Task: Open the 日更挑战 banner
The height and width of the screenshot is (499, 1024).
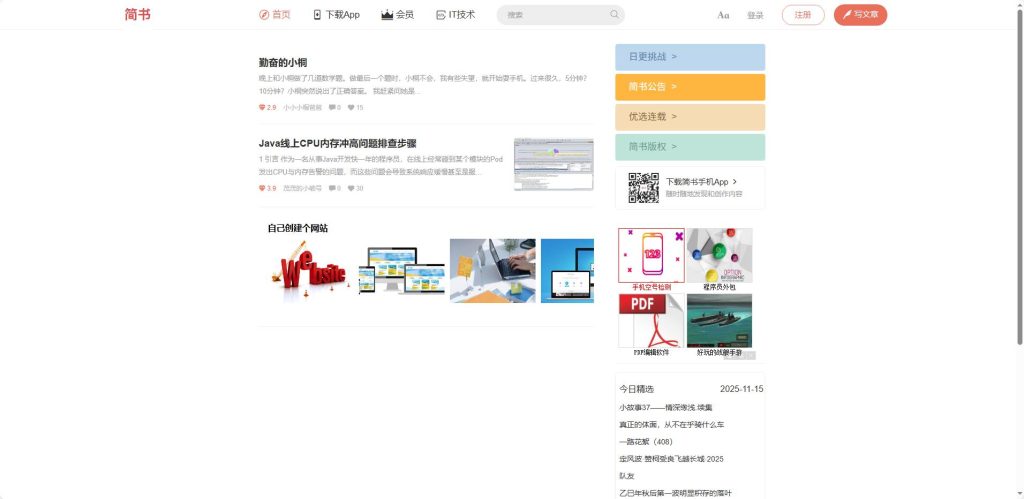Action: point(690,57)
